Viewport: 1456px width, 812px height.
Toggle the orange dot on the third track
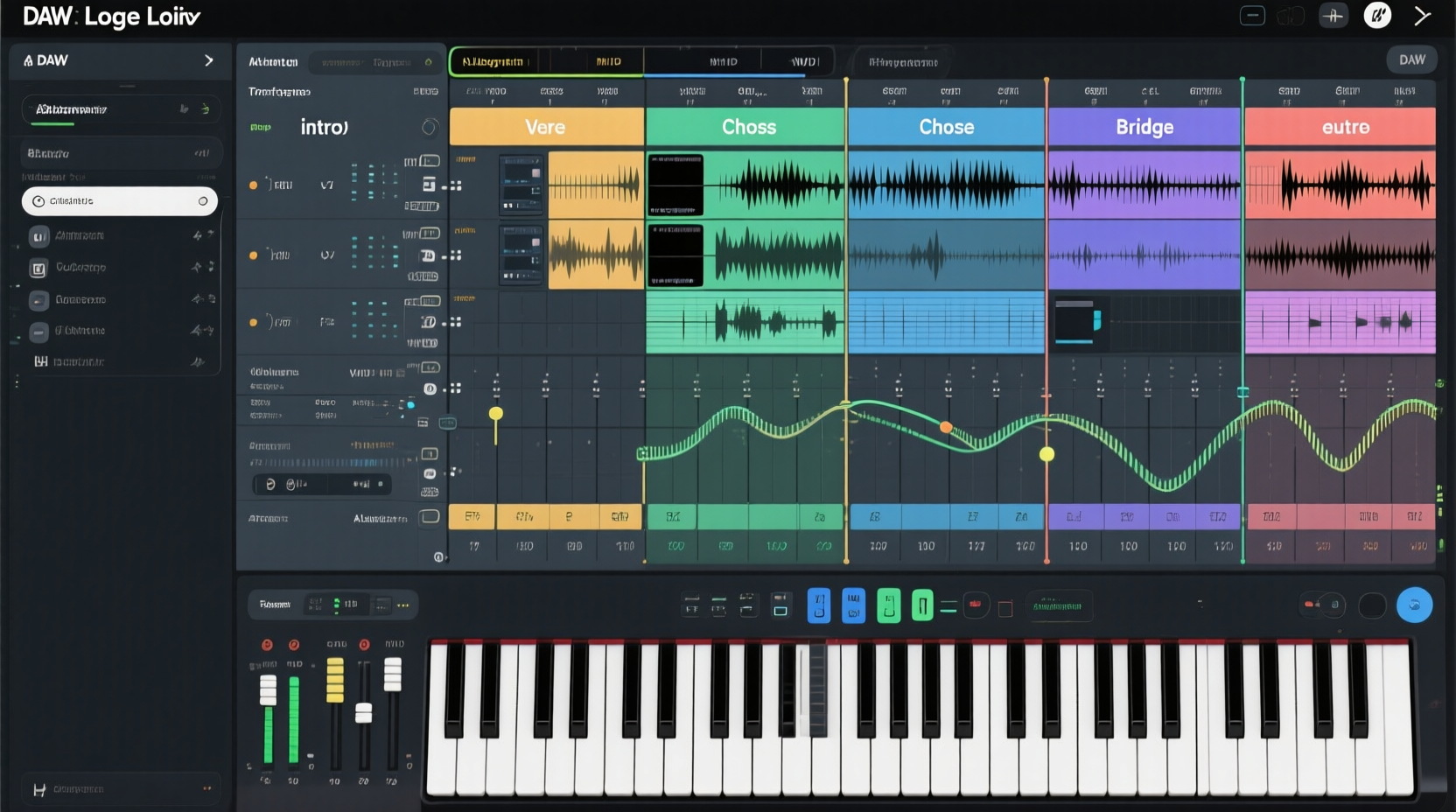(x=254, y=323)
